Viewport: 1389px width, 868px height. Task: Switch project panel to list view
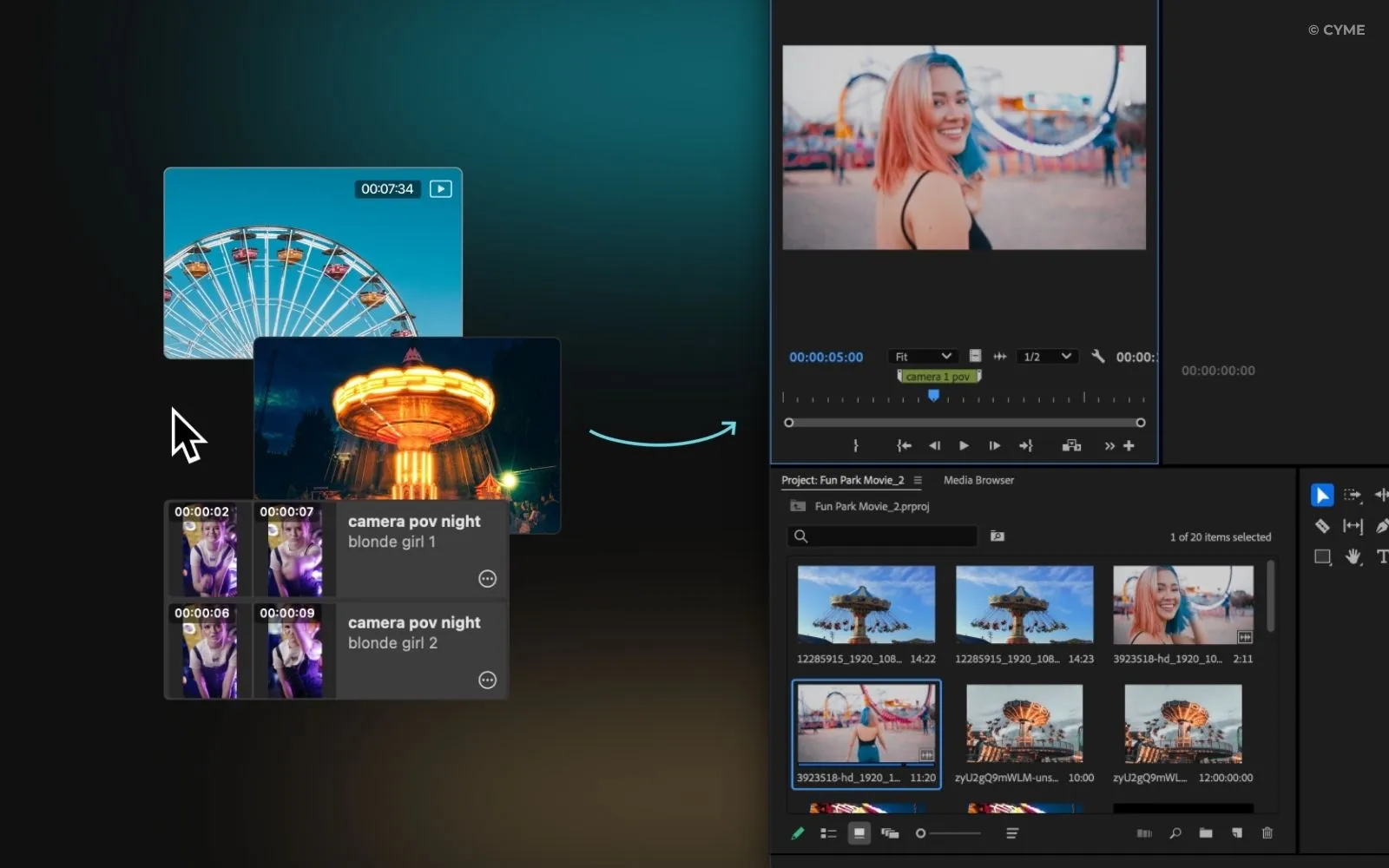pyautogui.click(x=828, y=833)
